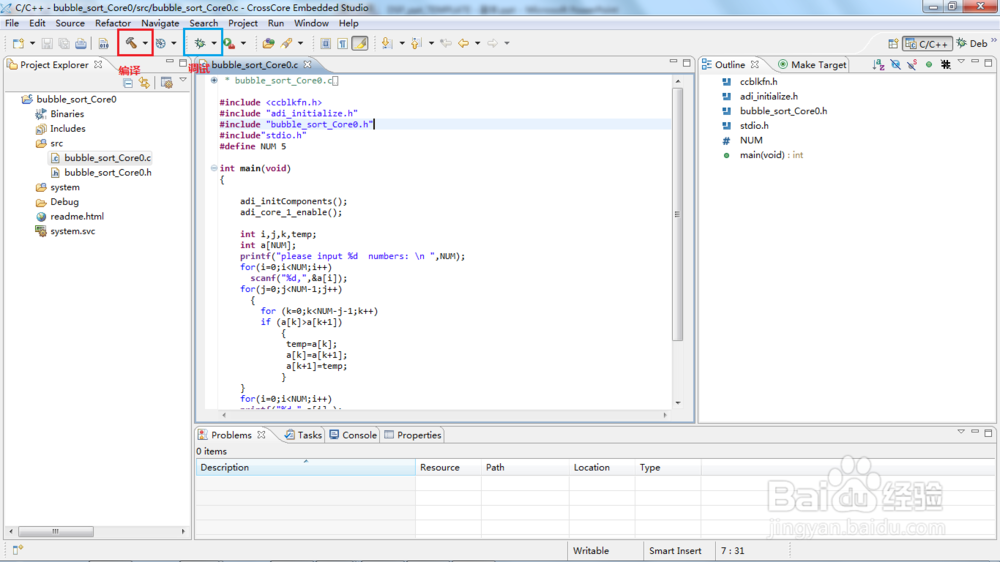The height and width of the screenshot is (562, 1000).
Task: Click the editor vertical scrollbar thumb
Action: click(677, 214)
